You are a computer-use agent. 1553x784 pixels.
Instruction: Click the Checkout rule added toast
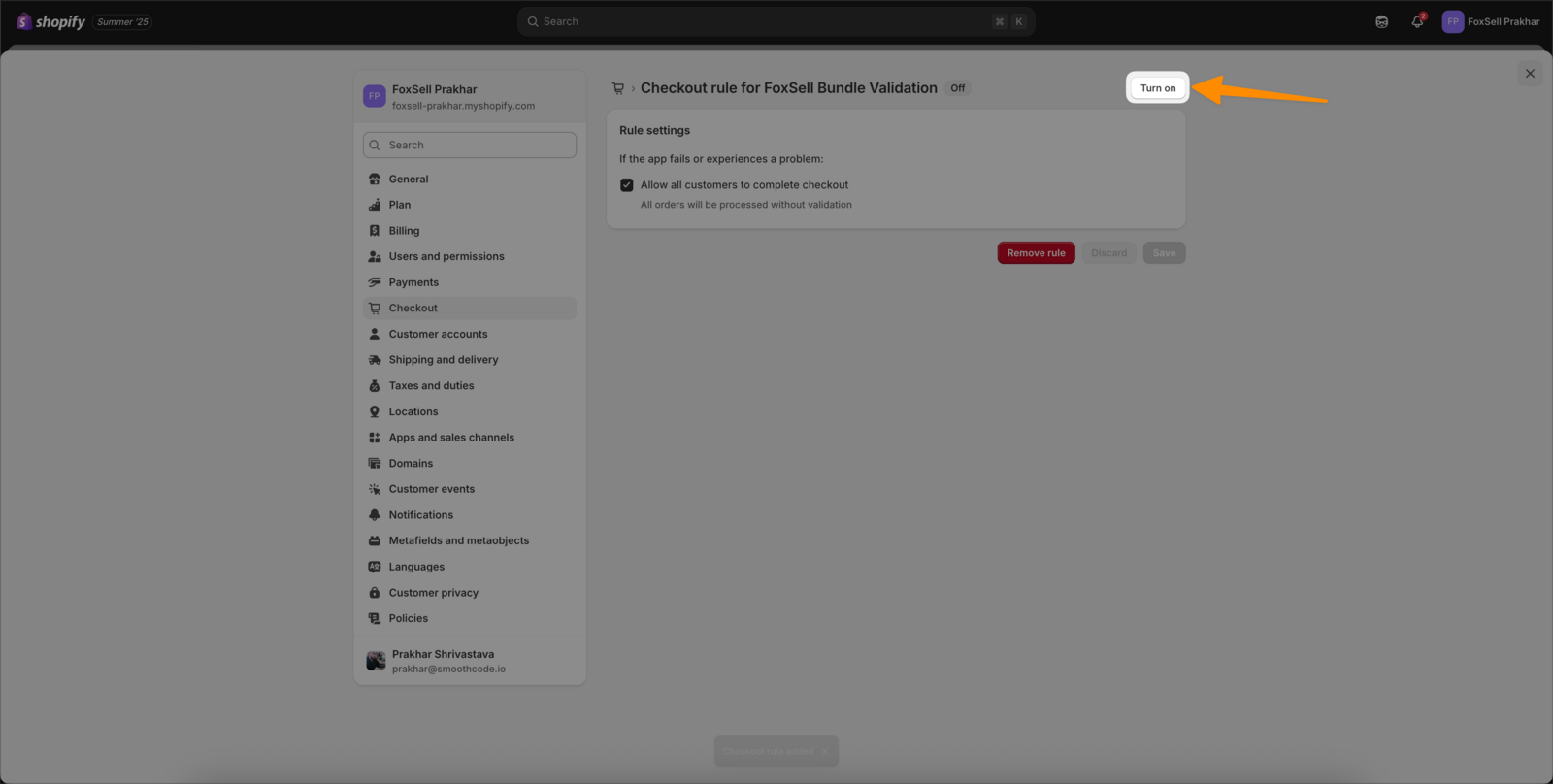point(776,751)
